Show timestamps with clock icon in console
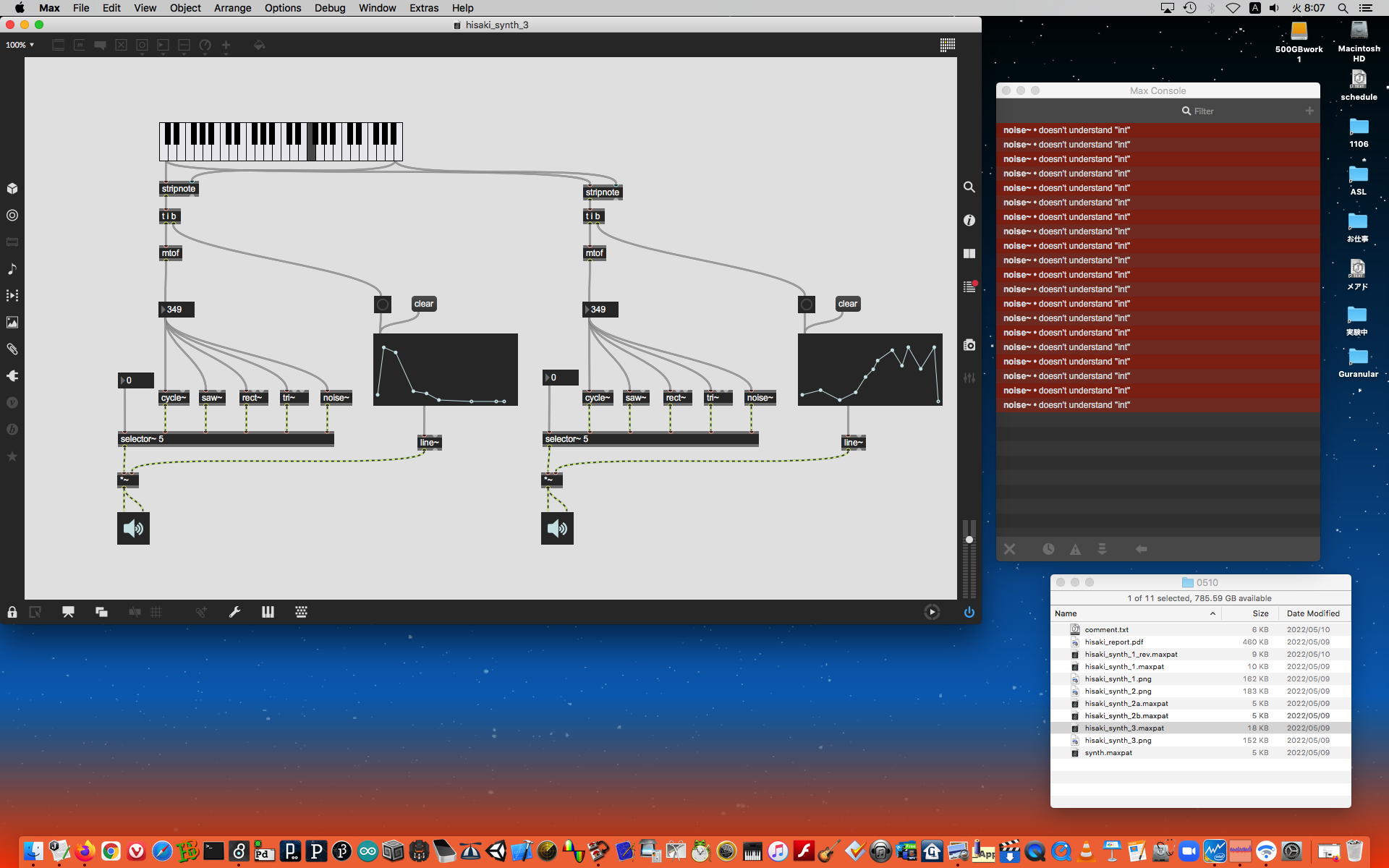This screenshot has height=868, width=1389. 1048,549
